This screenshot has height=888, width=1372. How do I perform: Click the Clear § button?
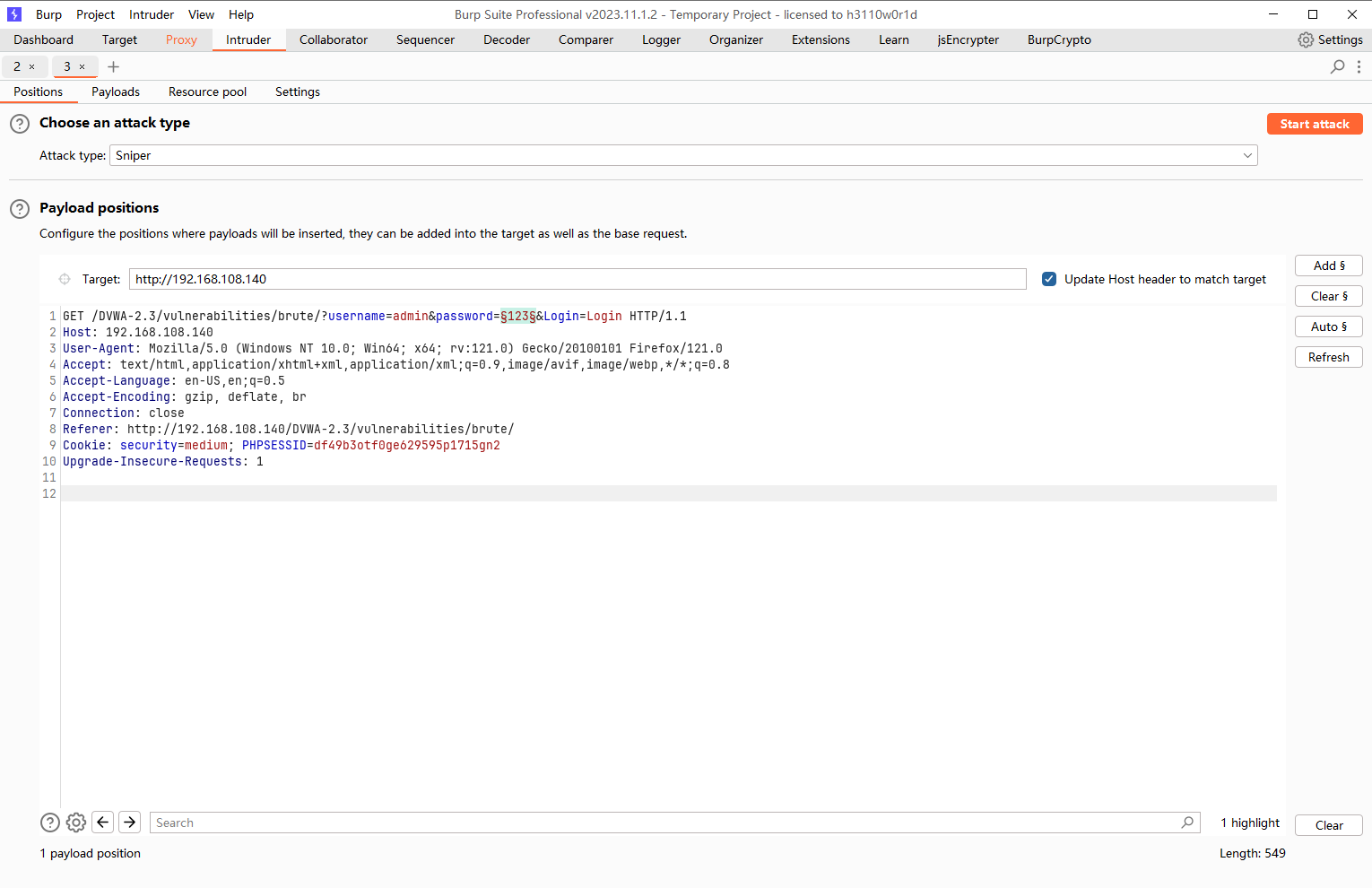(1329, 296)
